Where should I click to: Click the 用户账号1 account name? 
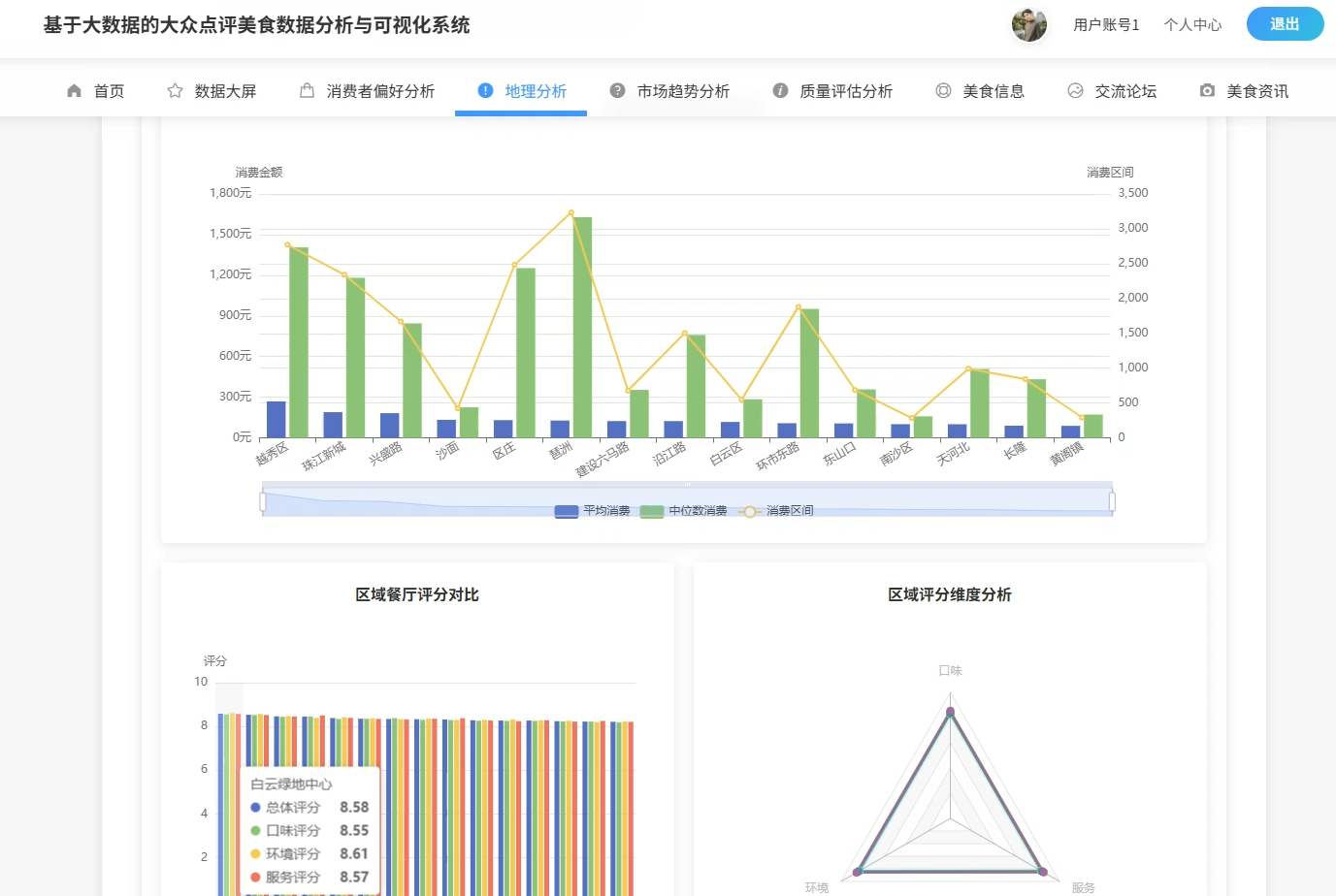point(1105,24)
